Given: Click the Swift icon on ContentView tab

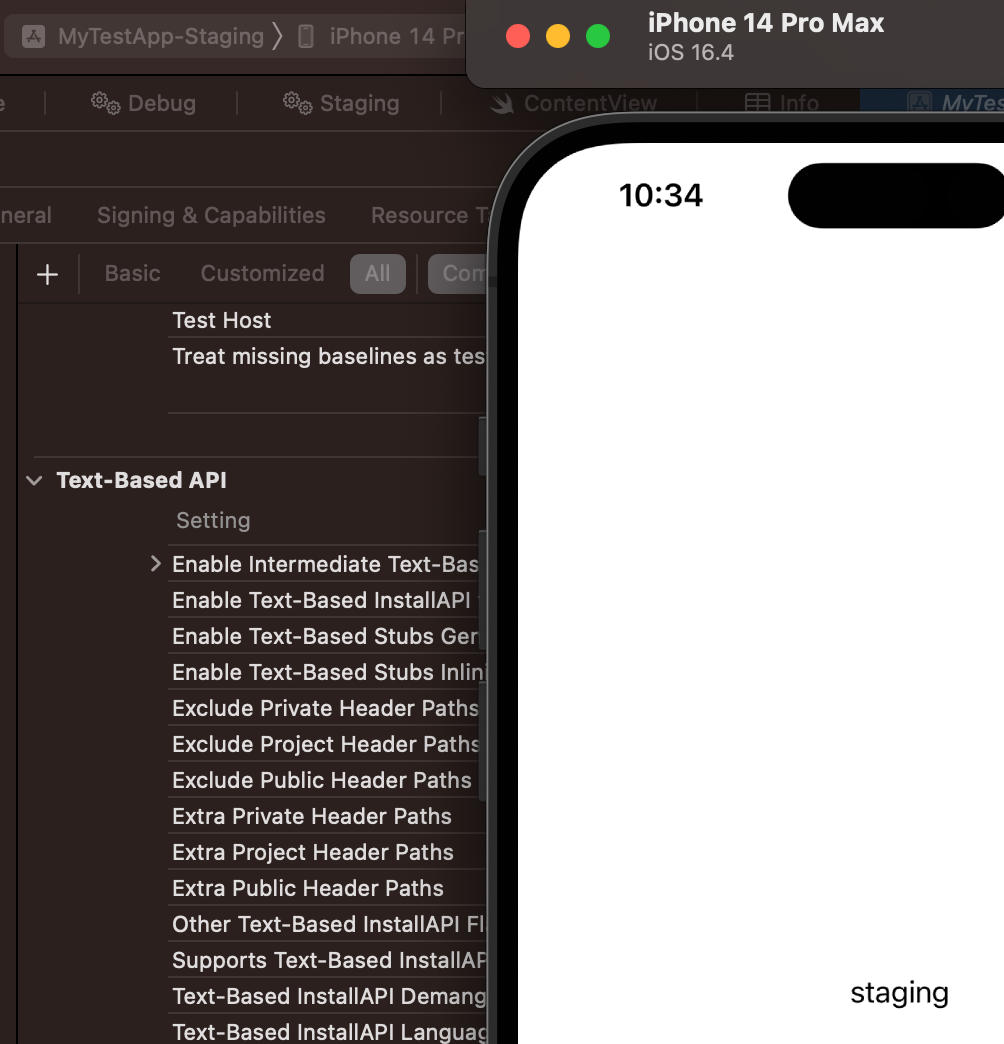Looking at the screenshot, I should coord(501,103).
